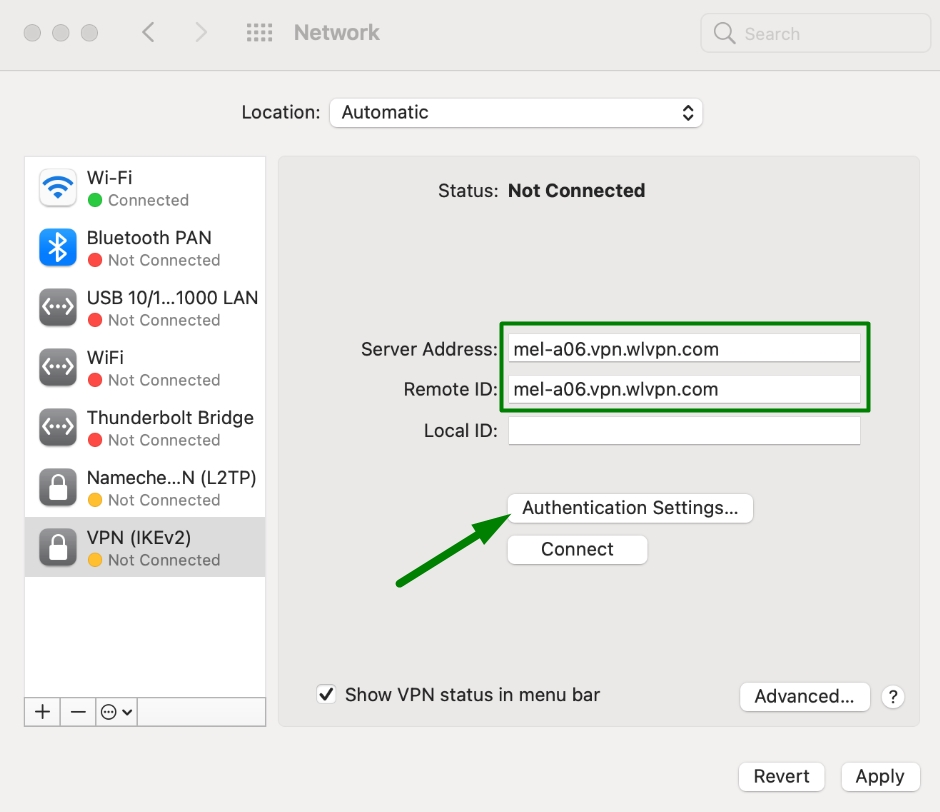Remove selected service with minus button
Image resolution: width=940 pixels, height=812 pixels.
click(78, 712)
